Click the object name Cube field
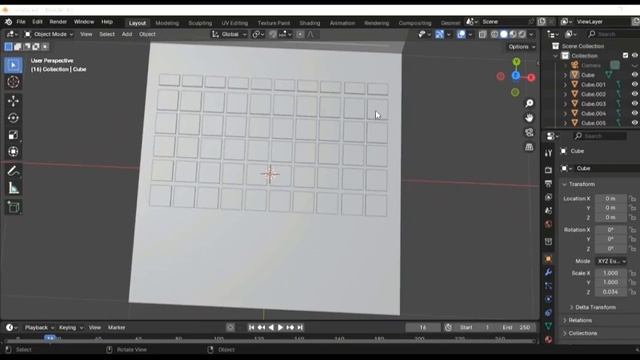 [x=607, y=169]
